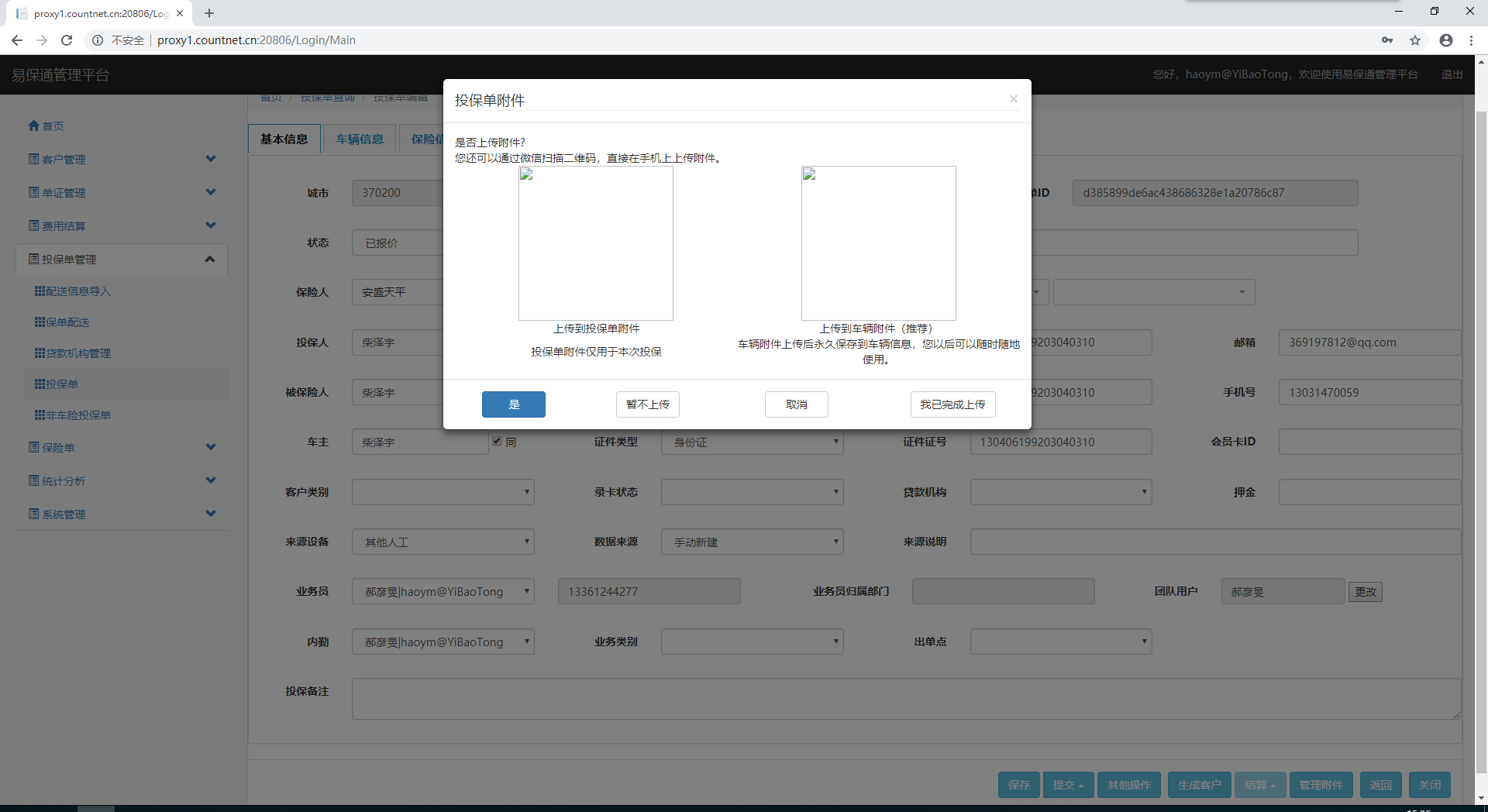Cancel the attachment dialog with 取消
The width and height of the screenshot is (1488, 812).
point(796,404)
